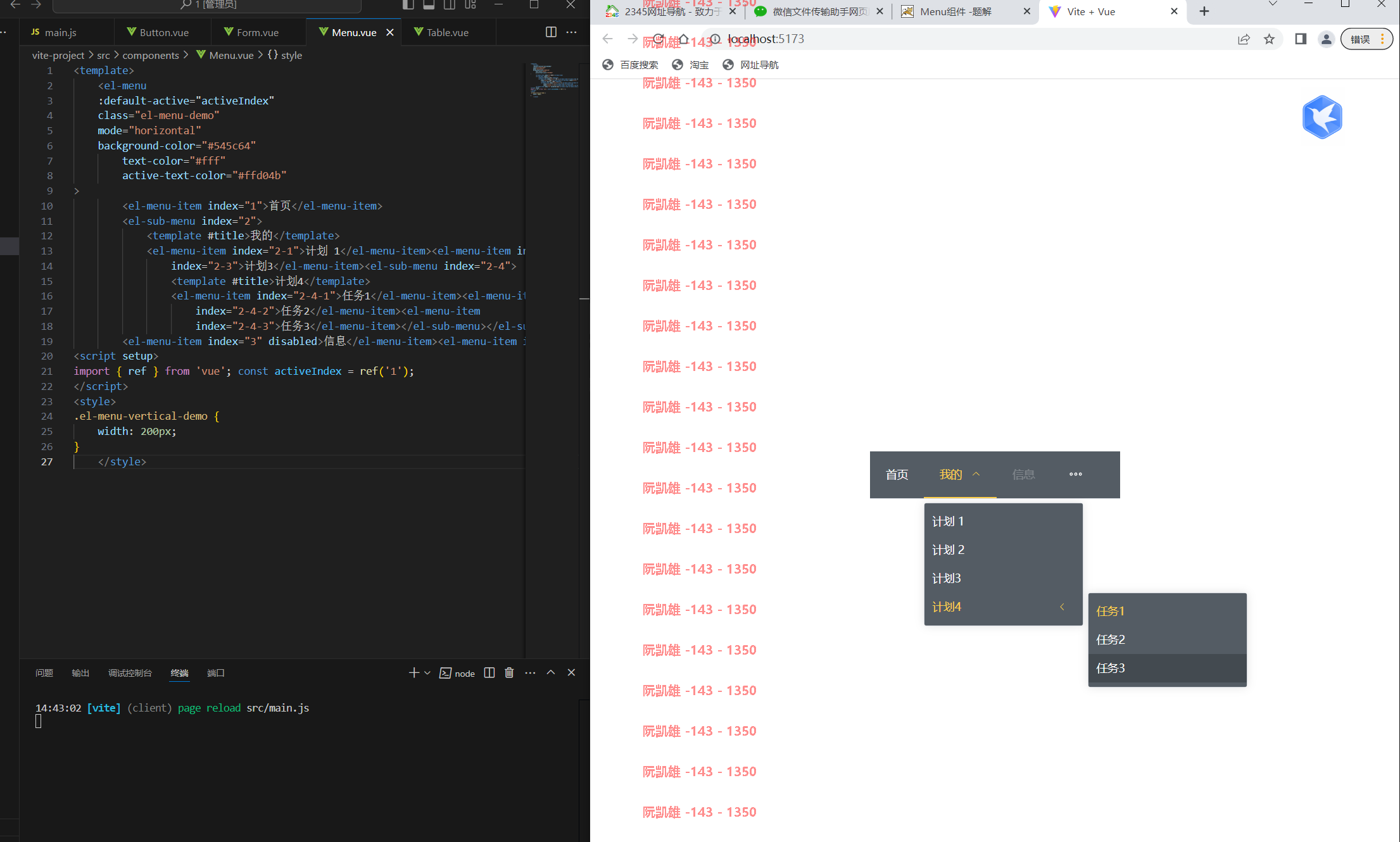Open the 端口 panel tab
Screen dimensions: 1400x842
point(216,673)
